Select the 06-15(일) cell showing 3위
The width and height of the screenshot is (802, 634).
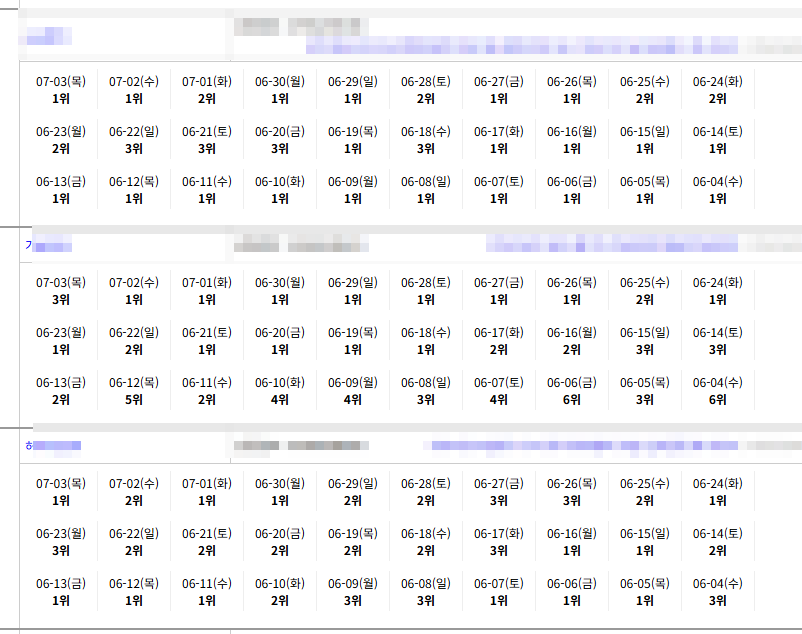tap(645, 341)
